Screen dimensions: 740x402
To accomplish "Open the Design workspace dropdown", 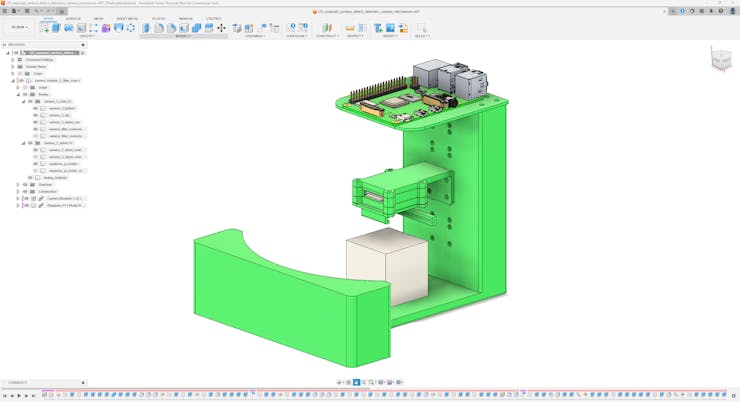I will pyautogui.click(x=18, y=27).
